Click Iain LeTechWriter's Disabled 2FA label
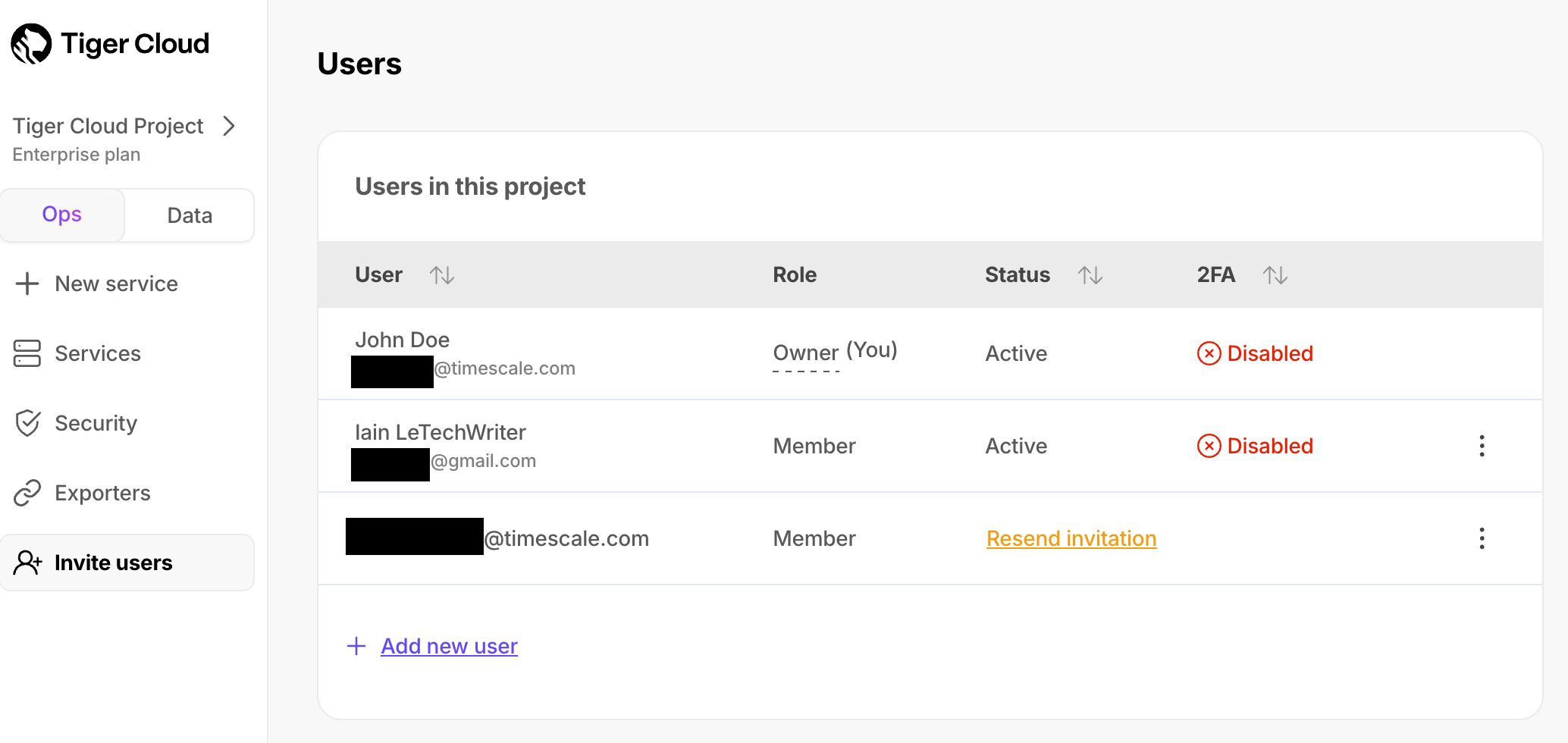Screen dimensions: 1568x743 click(1270, 446)
